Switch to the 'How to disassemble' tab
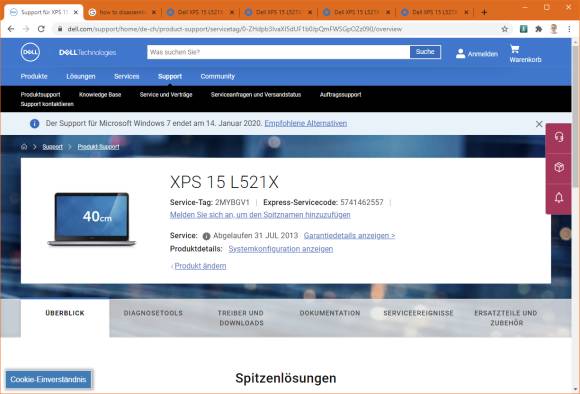580x394 pixels. [x=122, y=12]
